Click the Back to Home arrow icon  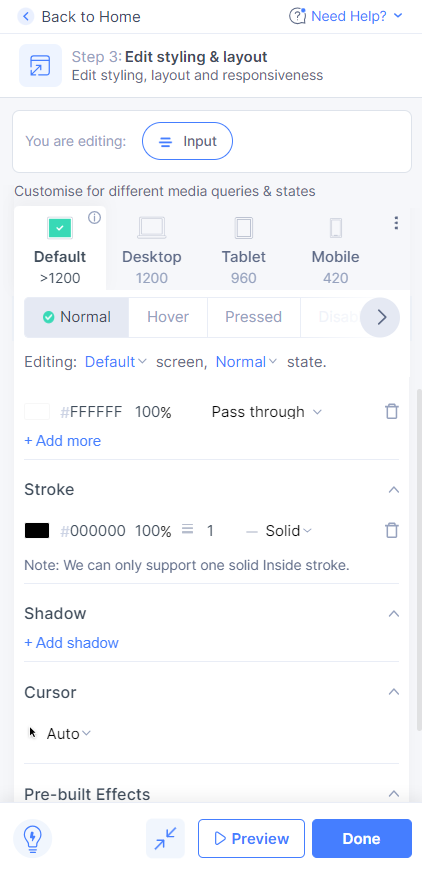[26, 17]
